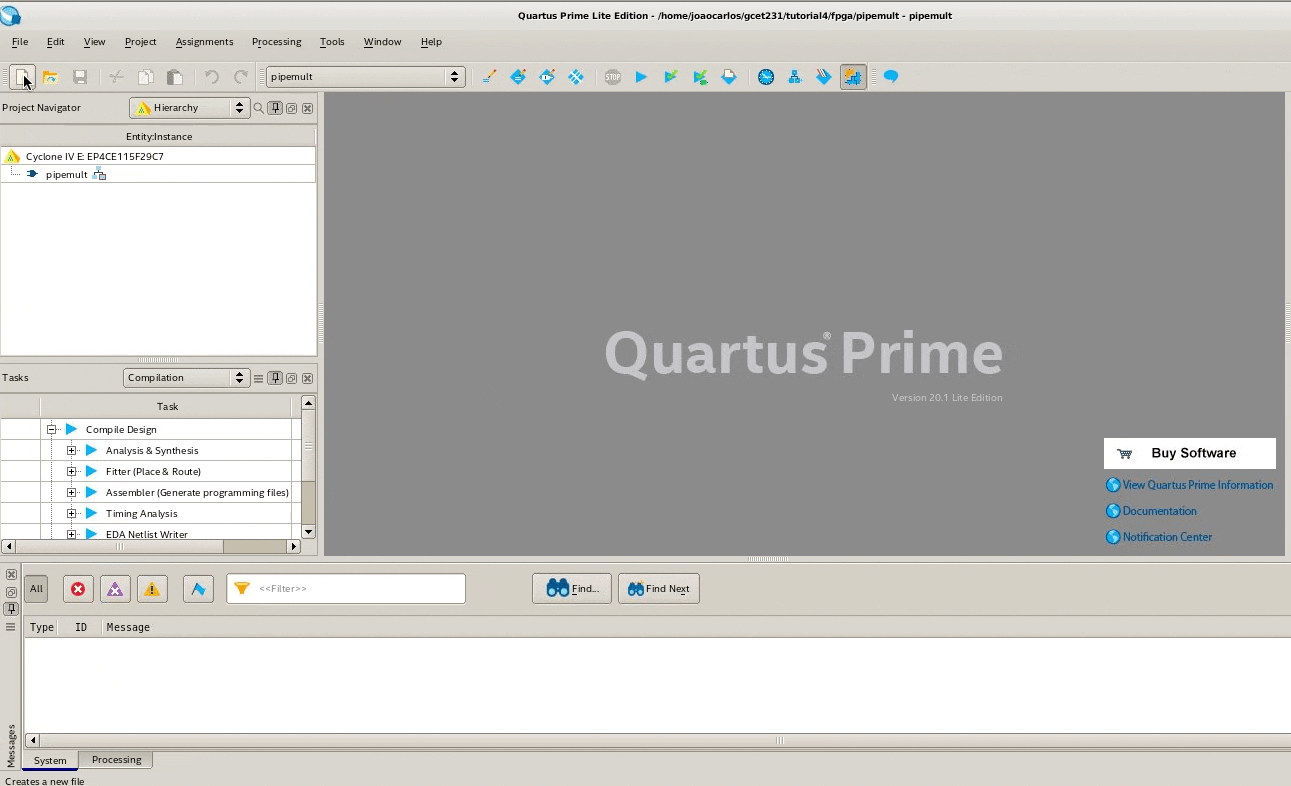Open the Processing menu

[x=276, y=42]
